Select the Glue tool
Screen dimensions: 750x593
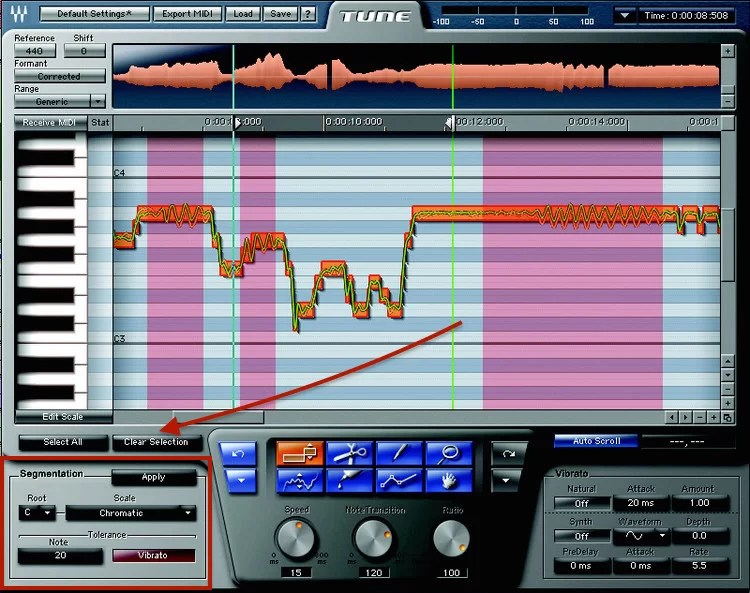tap(350, 481)
